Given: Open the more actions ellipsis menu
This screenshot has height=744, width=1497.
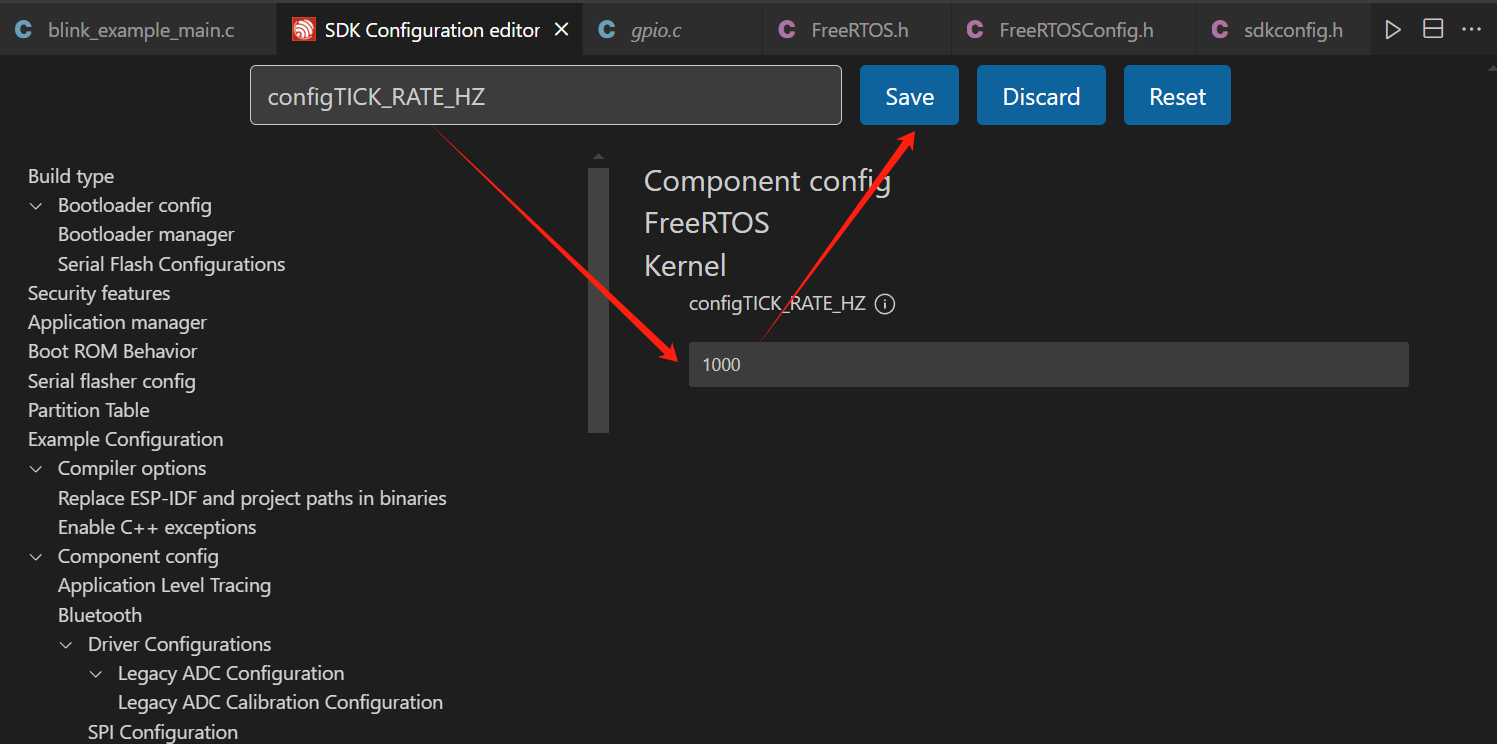Looking at the screenshot, I should 1471,30.
